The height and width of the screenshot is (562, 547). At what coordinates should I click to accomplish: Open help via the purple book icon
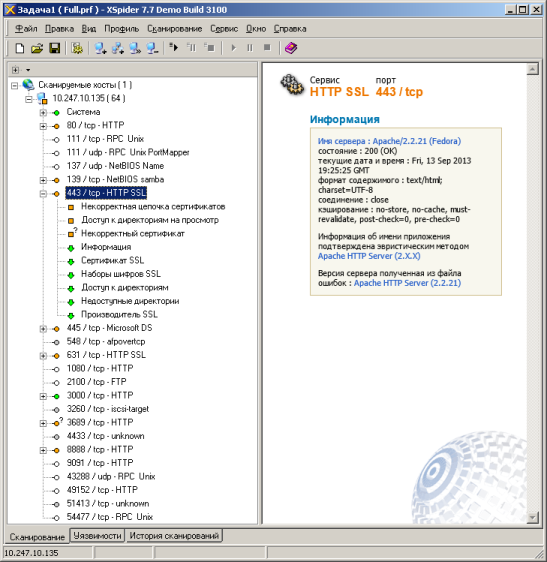(291, 48)
